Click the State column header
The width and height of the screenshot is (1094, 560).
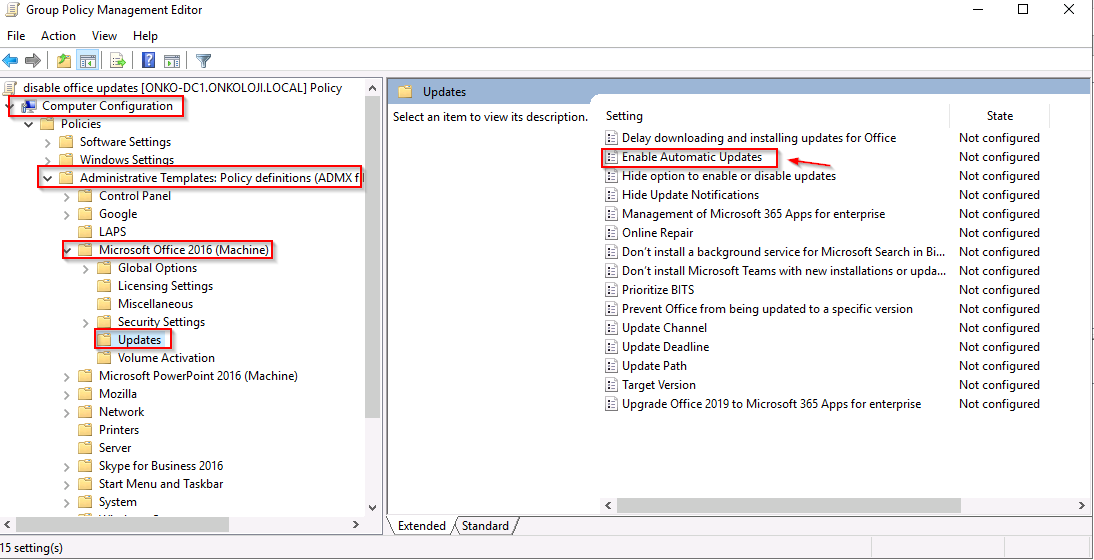point(999,116)
